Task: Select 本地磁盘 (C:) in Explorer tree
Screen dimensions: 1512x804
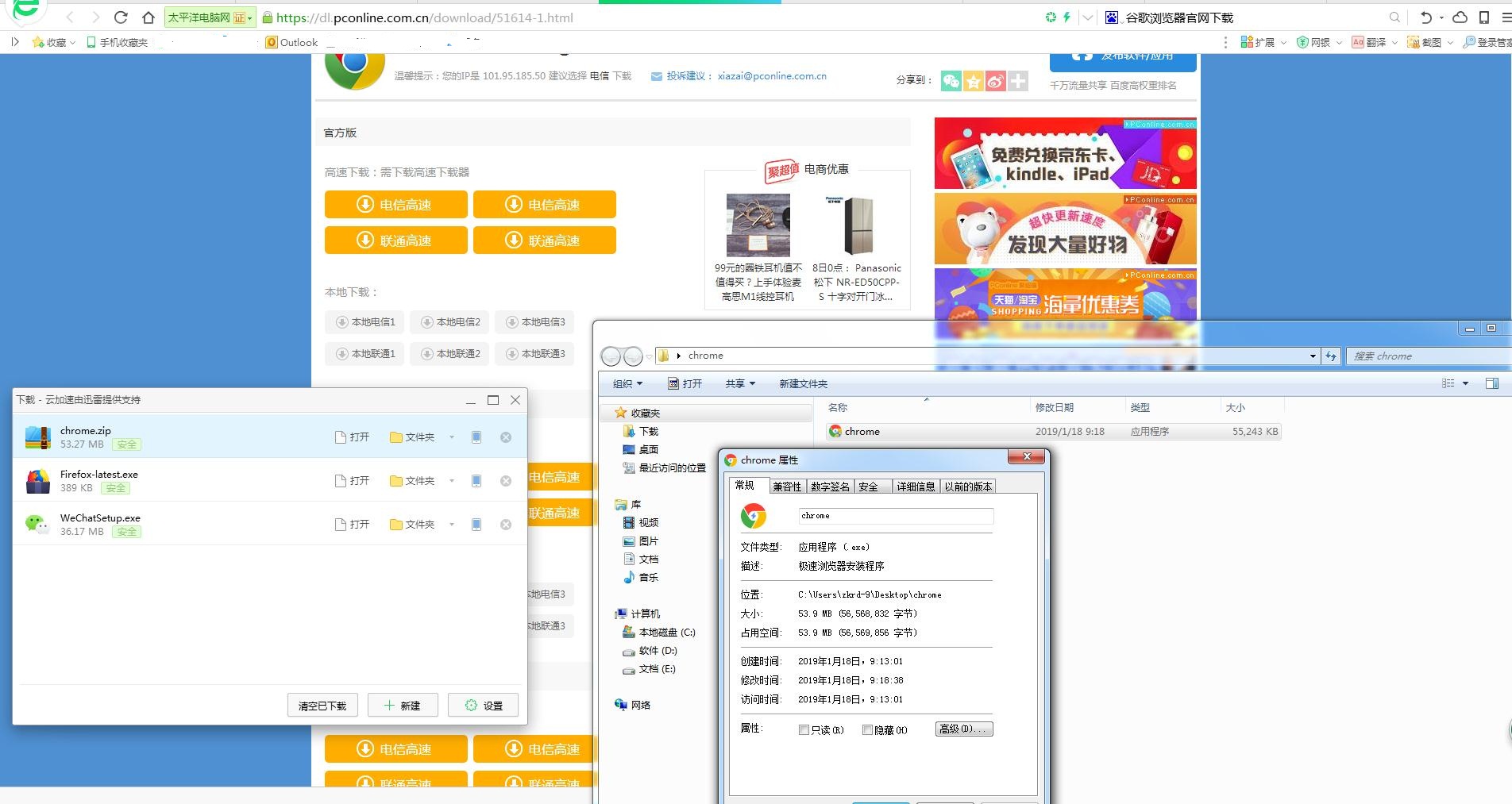Action: [659, 633]
